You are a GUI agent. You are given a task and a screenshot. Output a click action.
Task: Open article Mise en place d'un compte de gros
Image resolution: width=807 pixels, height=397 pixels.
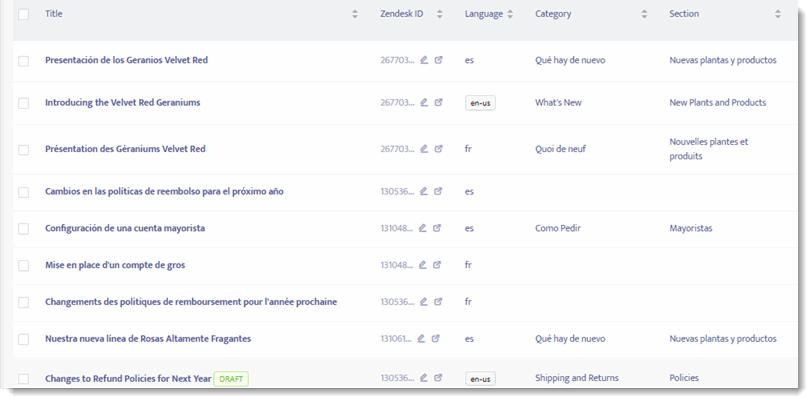point(115,265)
